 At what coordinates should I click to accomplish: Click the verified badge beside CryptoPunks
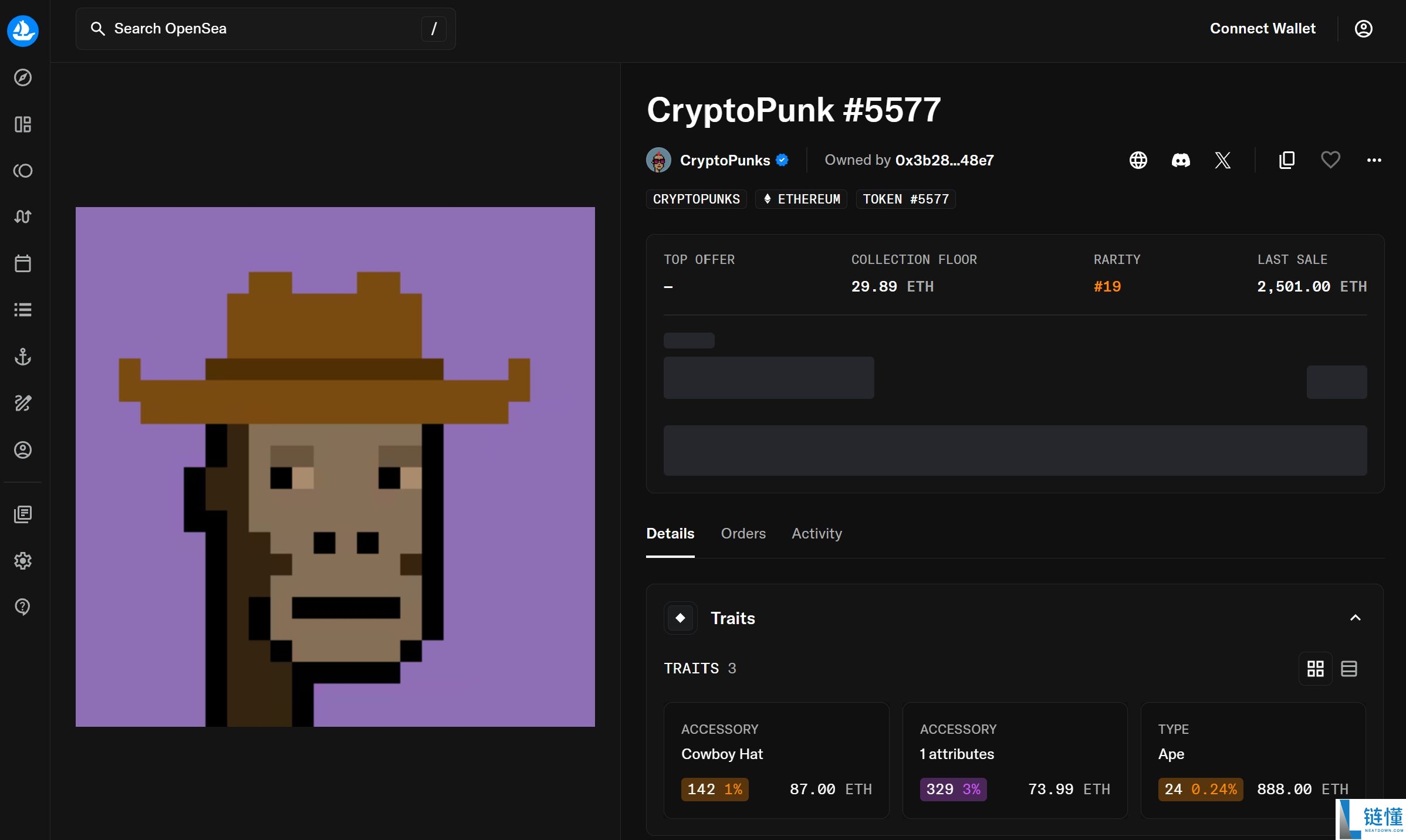point(782,160)
